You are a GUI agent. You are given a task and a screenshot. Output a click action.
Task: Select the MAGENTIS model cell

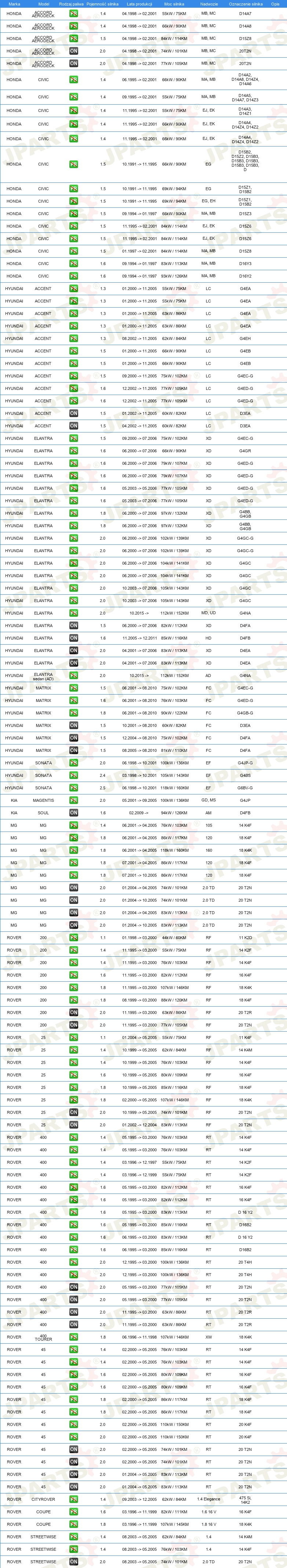pyautogui.click(x=43, y=800)
